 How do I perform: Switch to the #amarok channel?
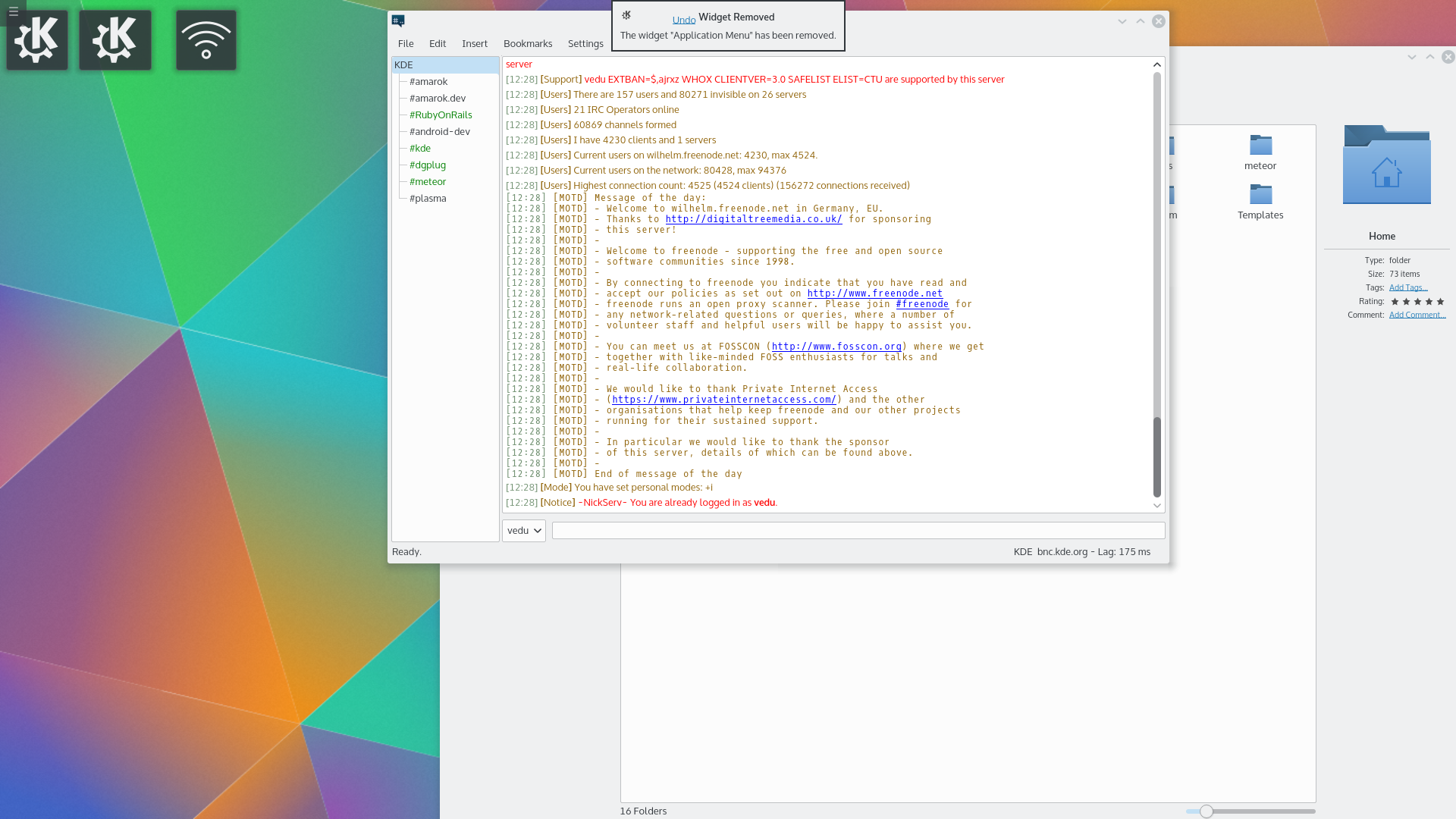click(x=428, y=82)
